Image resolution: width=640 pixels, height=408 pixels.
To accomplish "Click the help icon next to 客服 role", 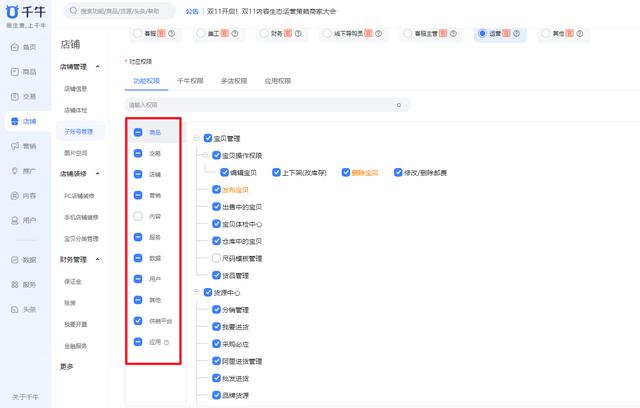I will (x=171, y=33).
